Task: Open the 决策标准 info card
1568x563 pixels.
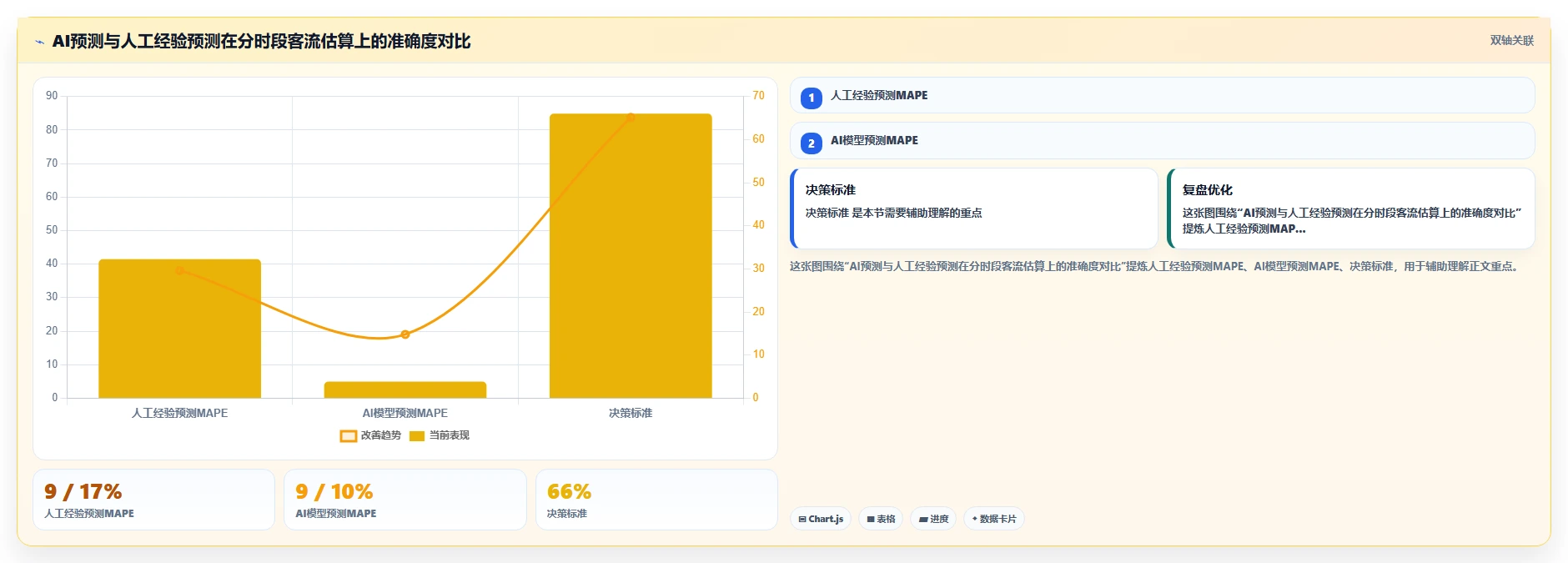Action: [974, 209]
